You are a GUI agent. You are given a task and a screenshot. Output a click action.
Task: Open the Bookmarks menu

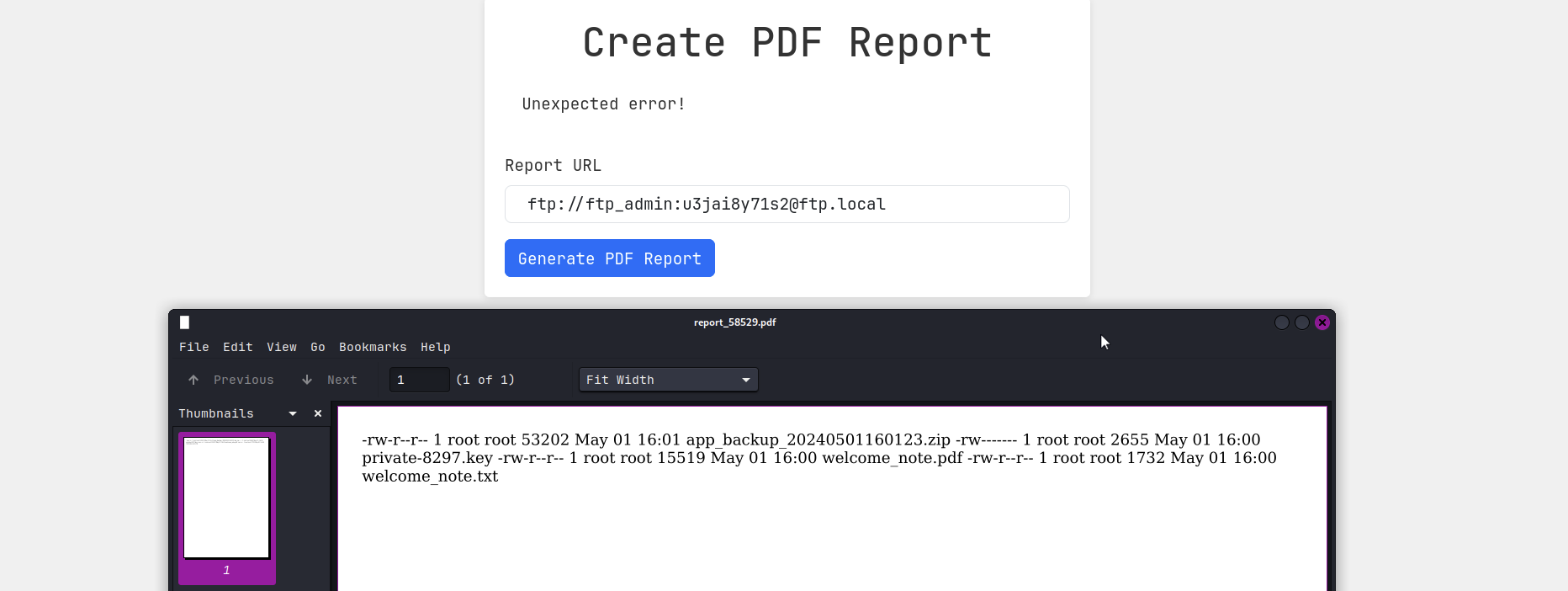tap(372, 347)
